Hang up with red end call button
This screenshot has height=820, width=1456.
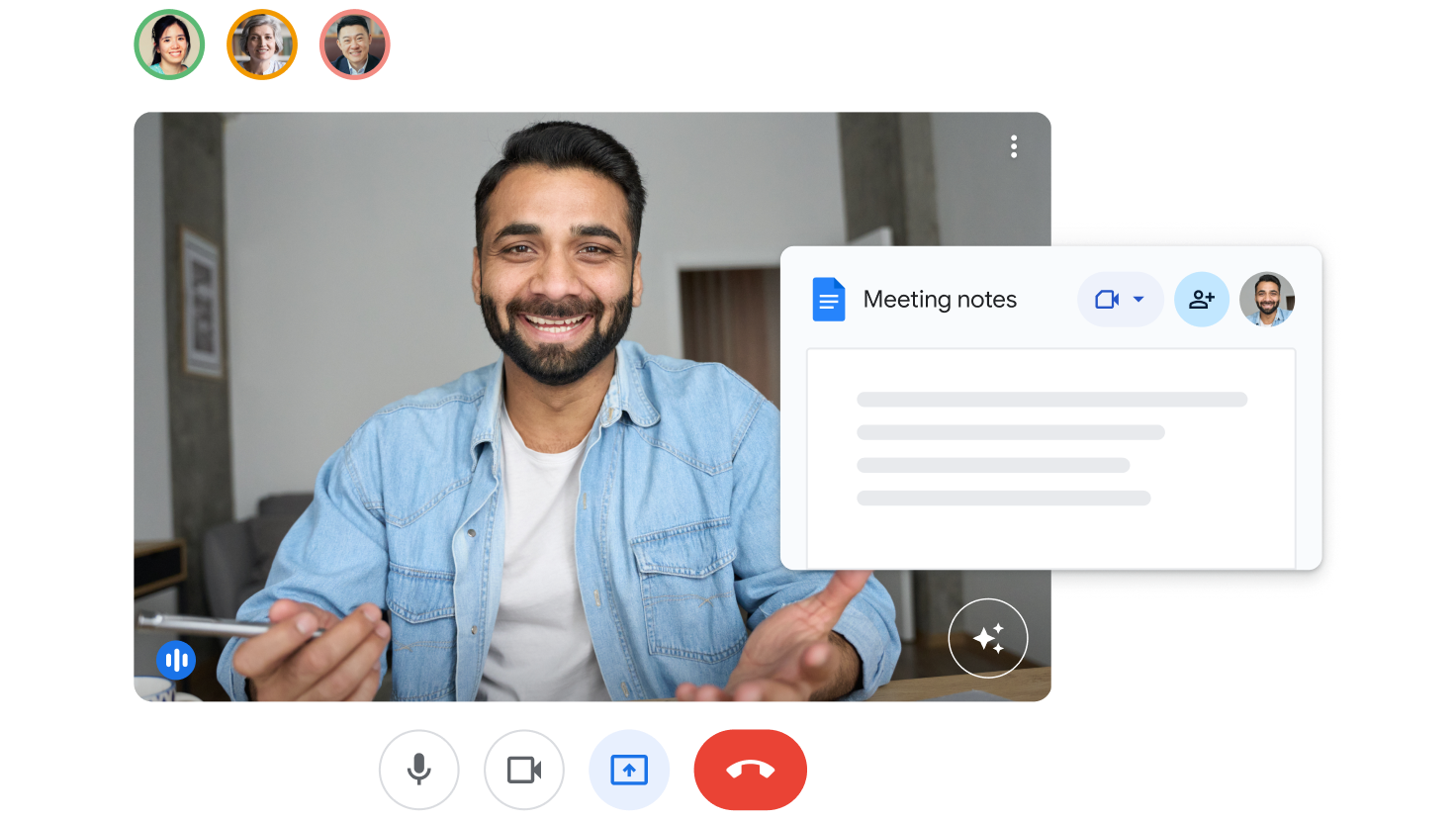pyautogui.click(x=750, y=770)
